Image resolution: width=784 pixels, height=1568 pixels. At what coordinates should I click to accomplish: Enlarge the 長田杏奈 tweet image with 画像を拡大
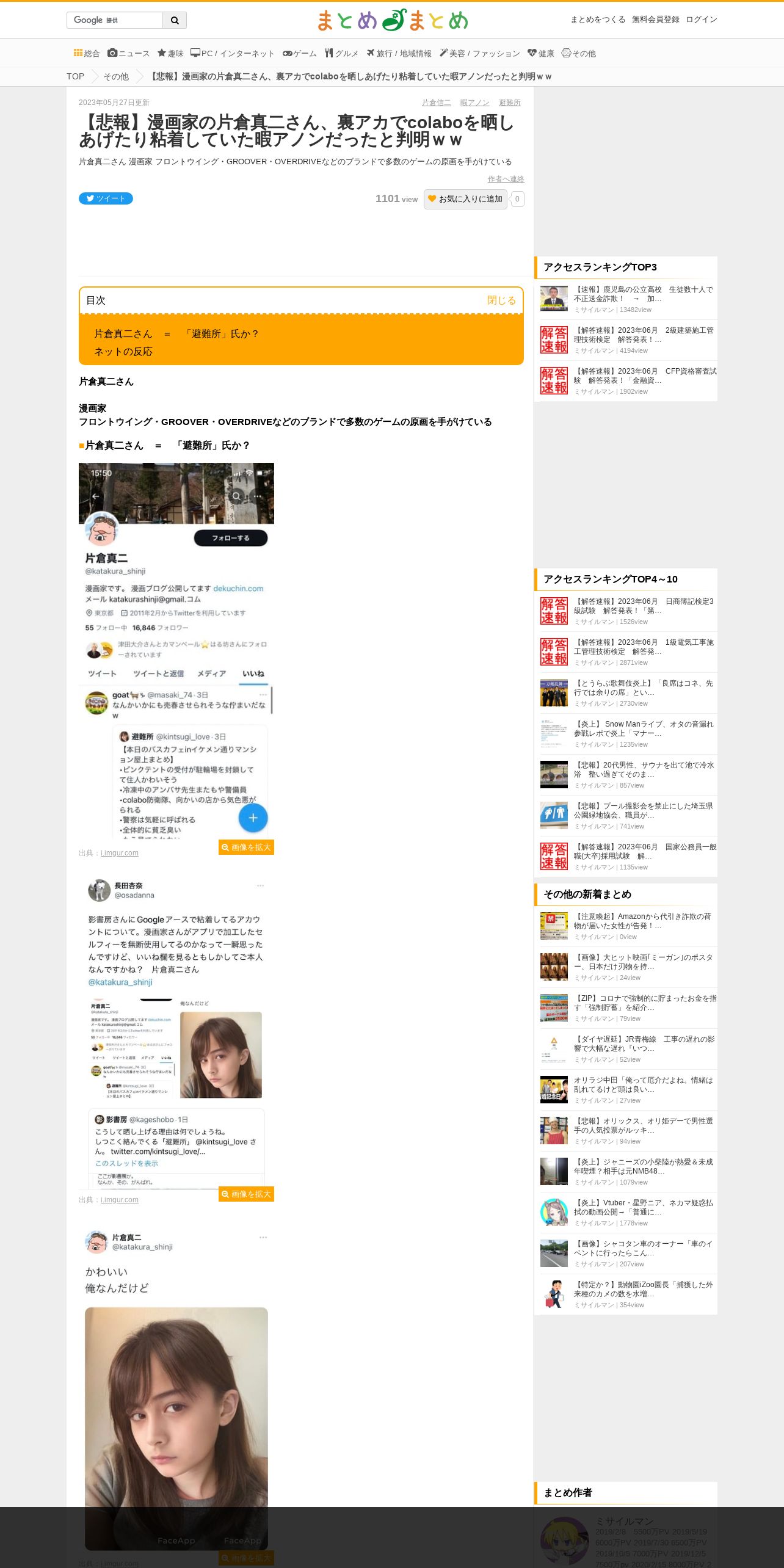246,1194
